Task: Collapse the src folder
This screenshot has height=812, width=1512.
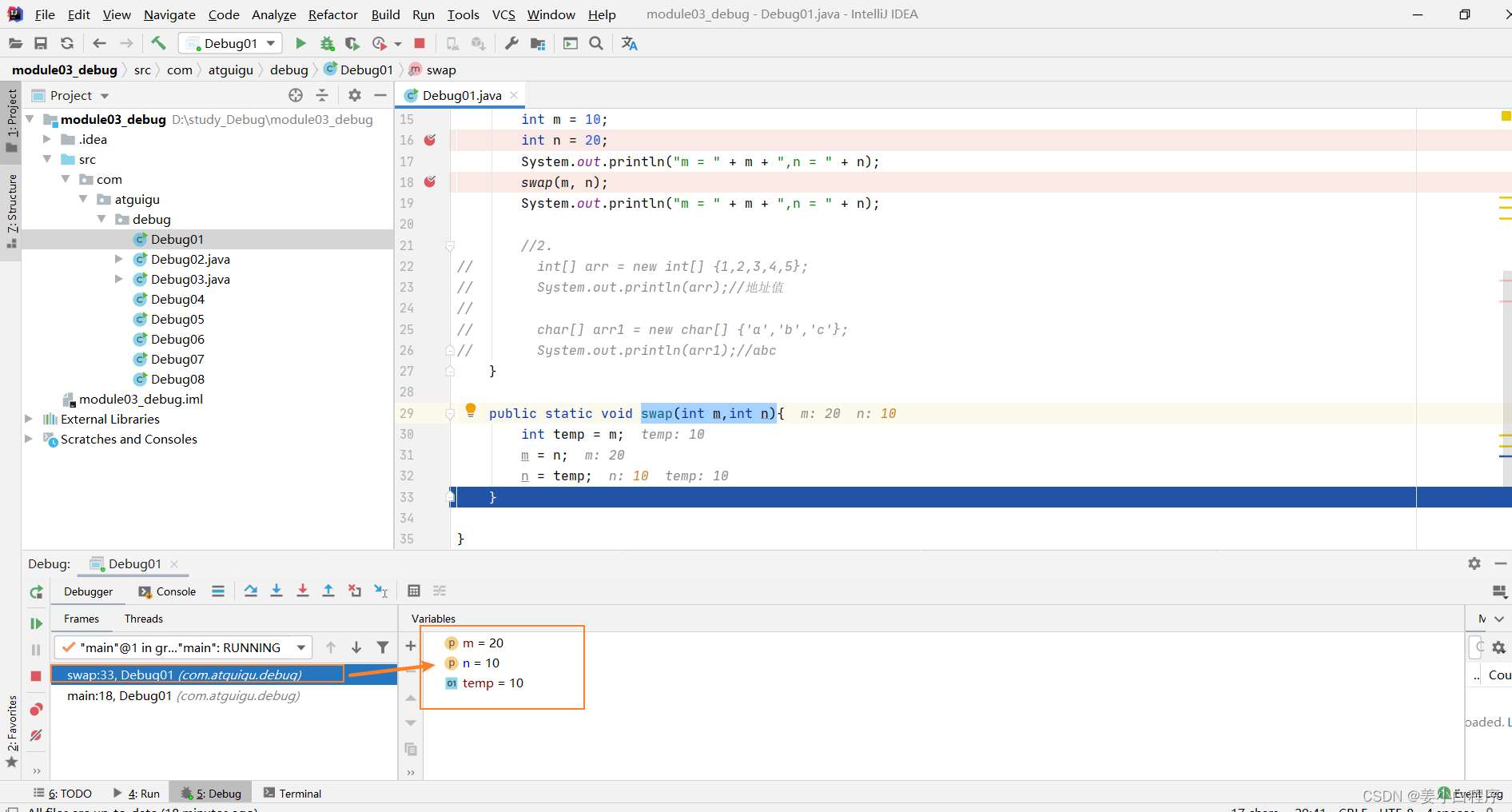Action: pos(47,159)
